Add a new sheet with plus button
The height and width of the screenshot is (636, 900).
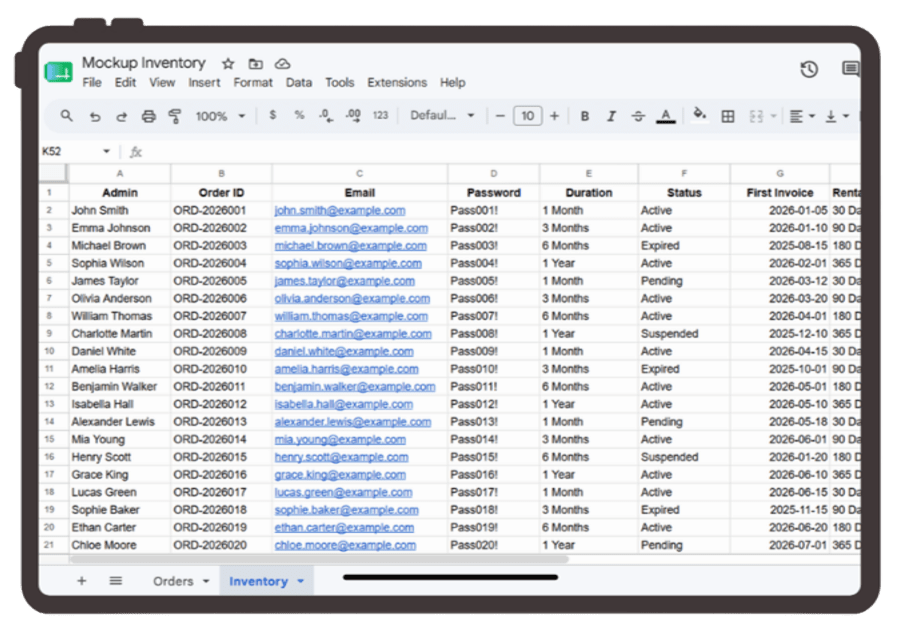[82, 581]
